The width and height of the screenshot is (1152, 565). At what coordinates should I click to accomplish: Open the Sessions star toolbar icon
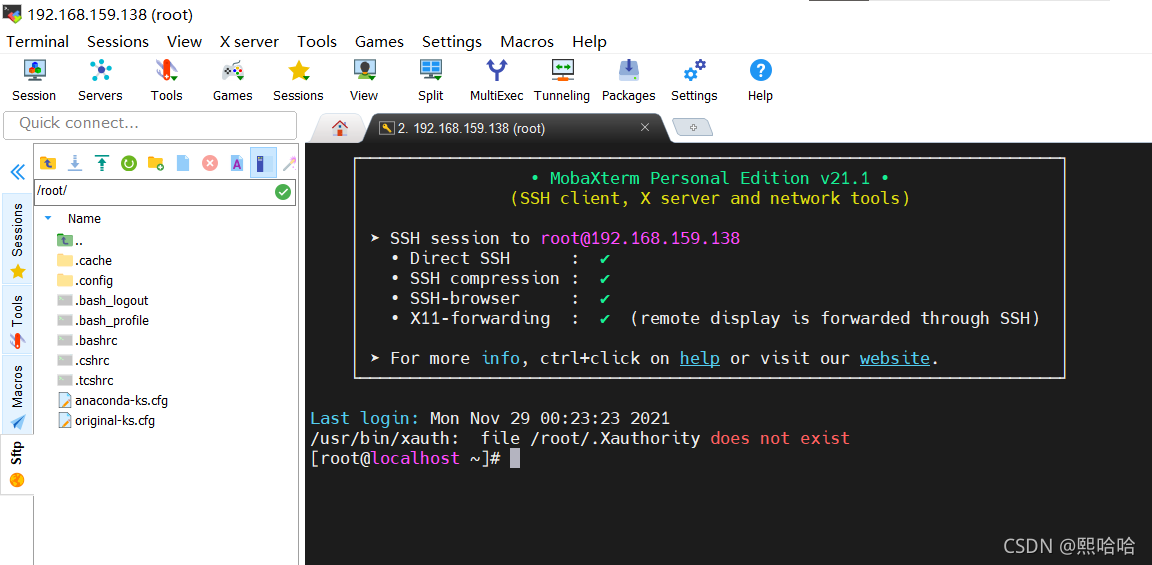tap(298, 81)
